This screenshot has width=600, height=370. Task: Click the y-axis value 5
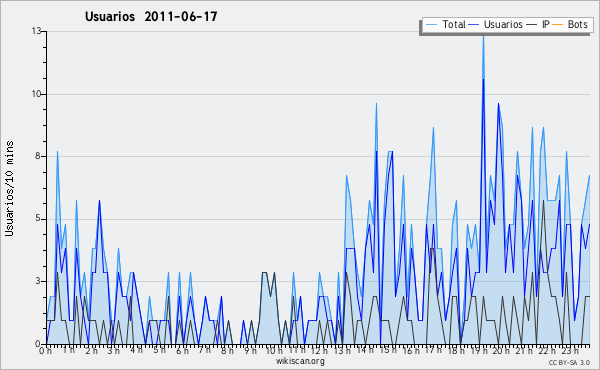(x=39, y=218)
